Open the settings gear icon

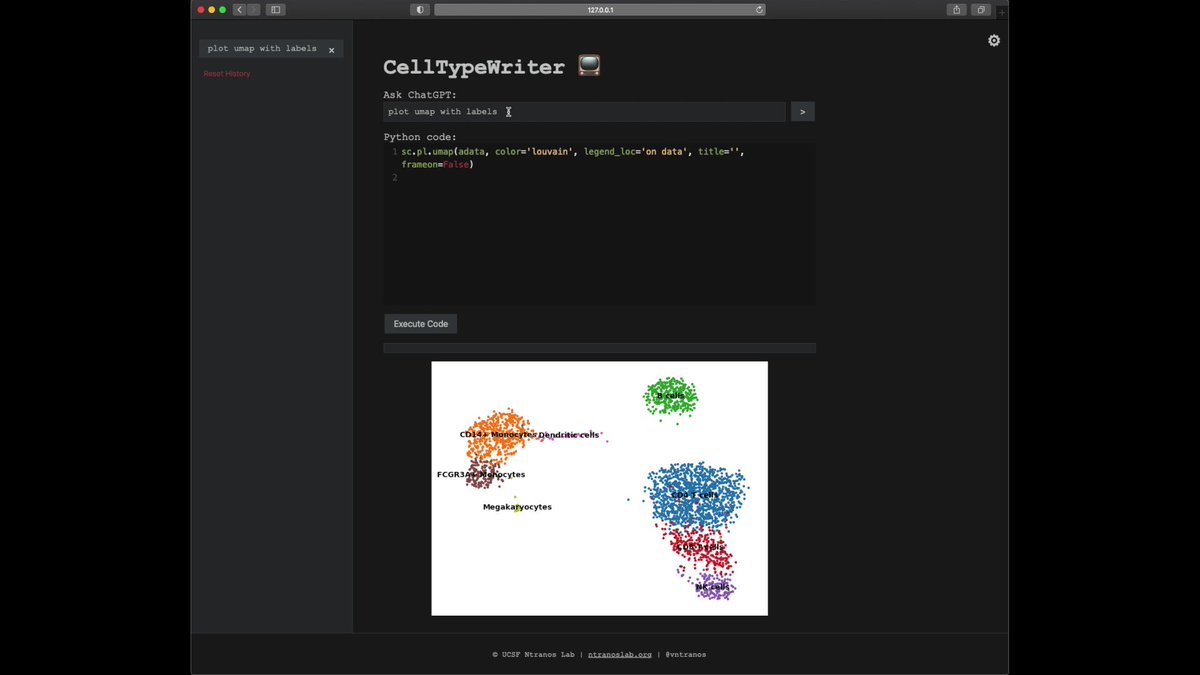coord(993,41)
